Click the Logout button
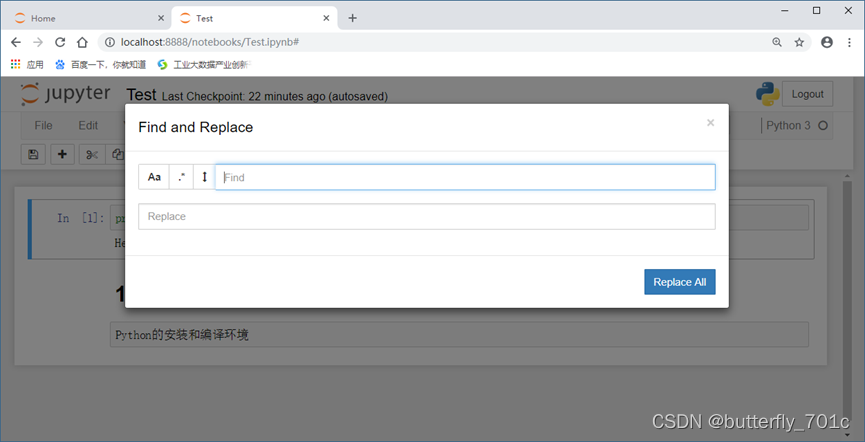 click(808, 94)
